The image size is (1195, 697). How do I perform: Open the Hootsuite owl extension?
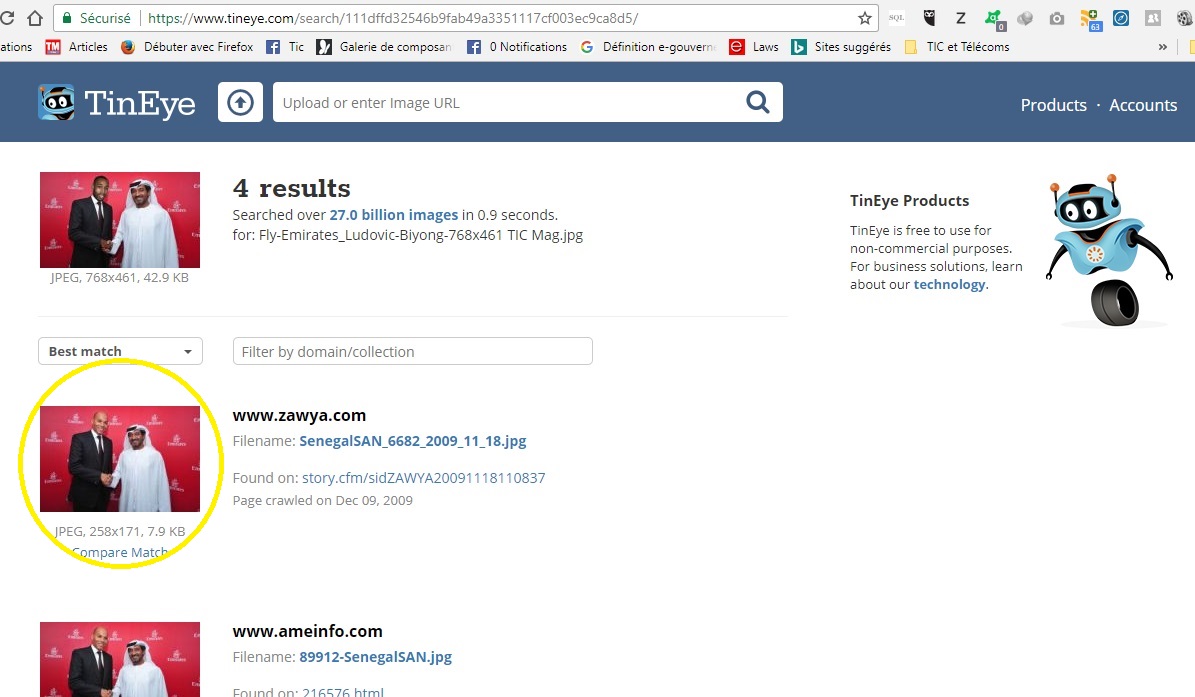929,18
